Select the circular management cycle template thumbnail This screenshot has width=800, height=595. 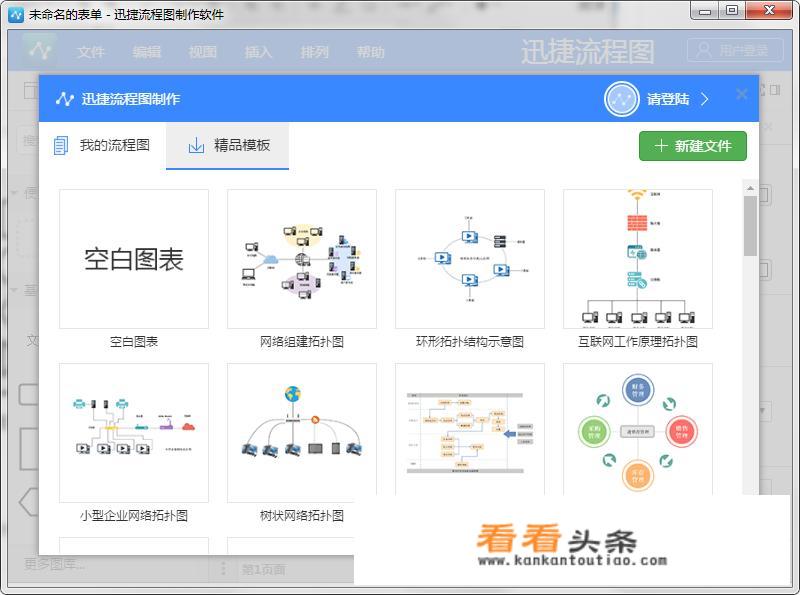pyautogui.click(x=638, y=430)
